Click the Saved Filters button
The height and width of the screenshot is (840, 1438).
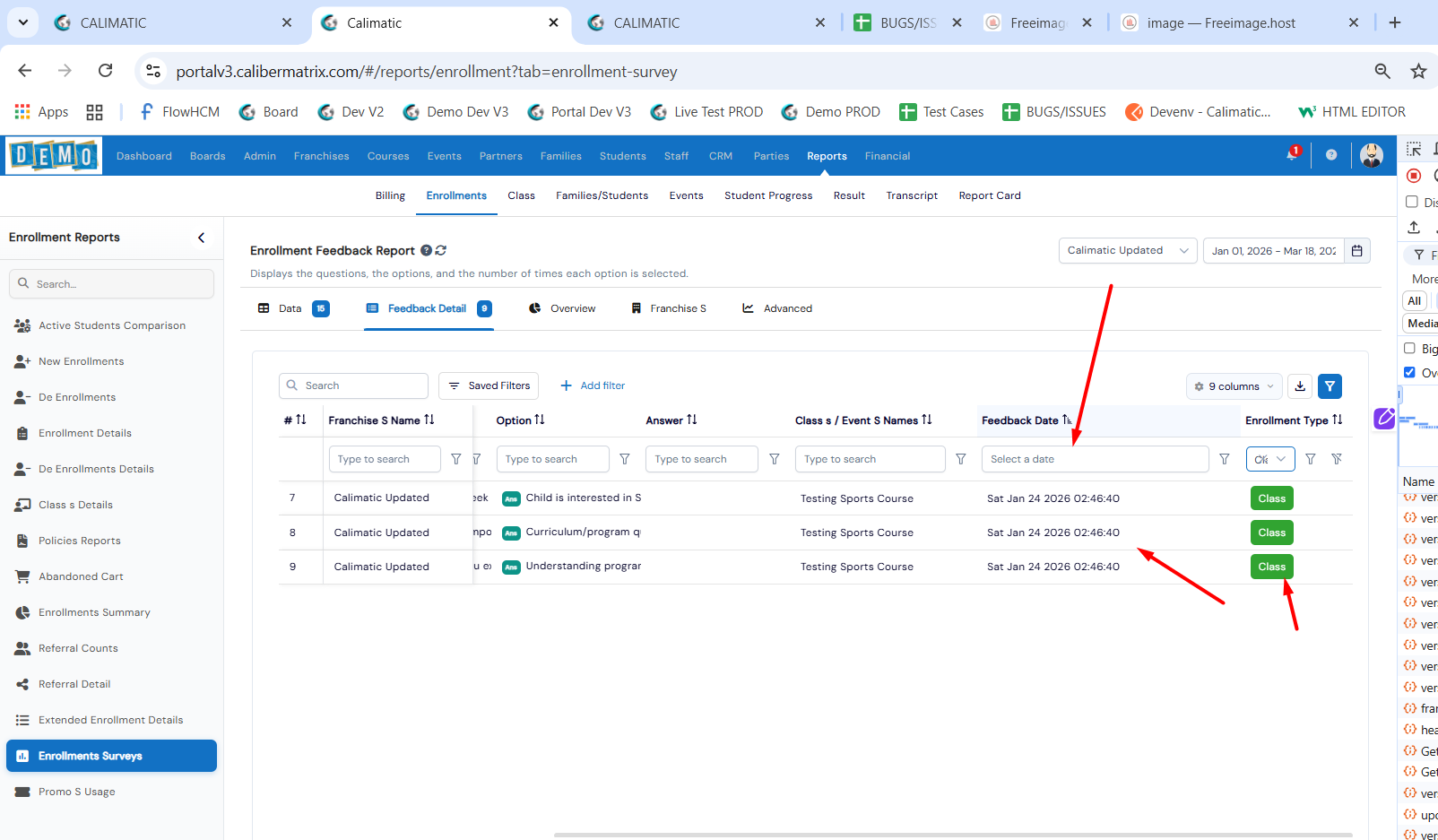489,385
